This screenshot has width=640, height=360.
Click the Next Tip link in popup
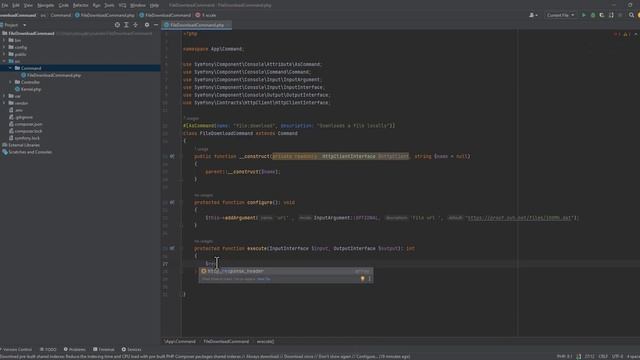(x=264, y=279)
